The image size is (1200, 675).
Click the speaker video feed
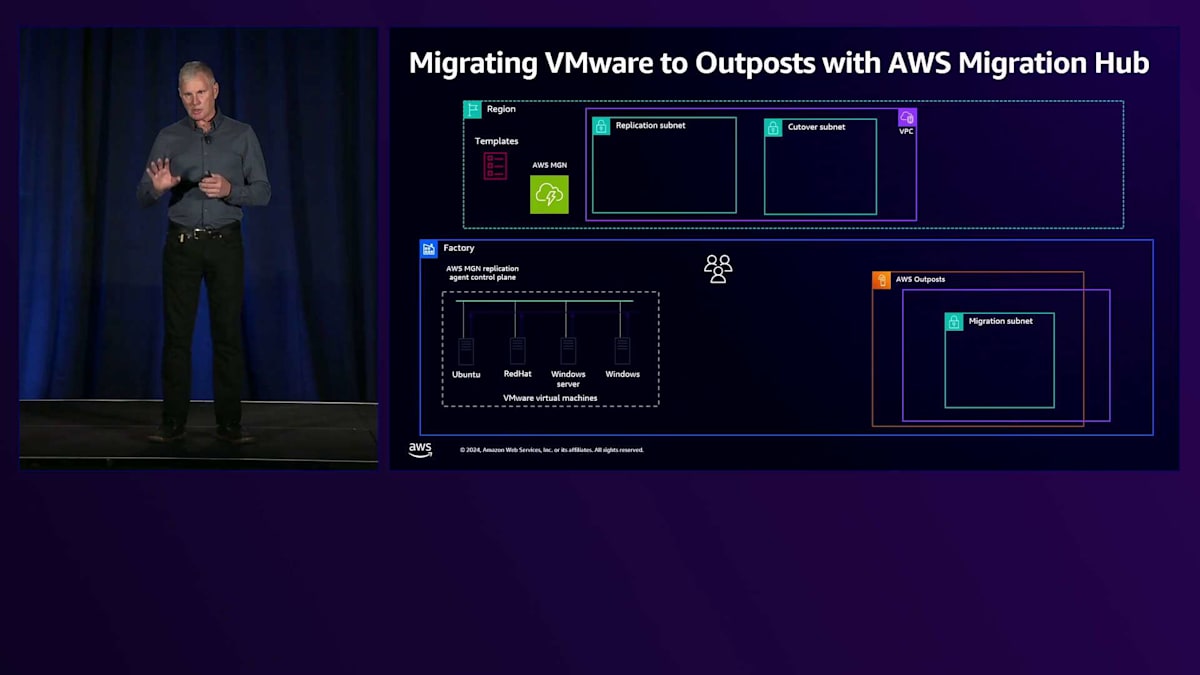click(198, 247)
